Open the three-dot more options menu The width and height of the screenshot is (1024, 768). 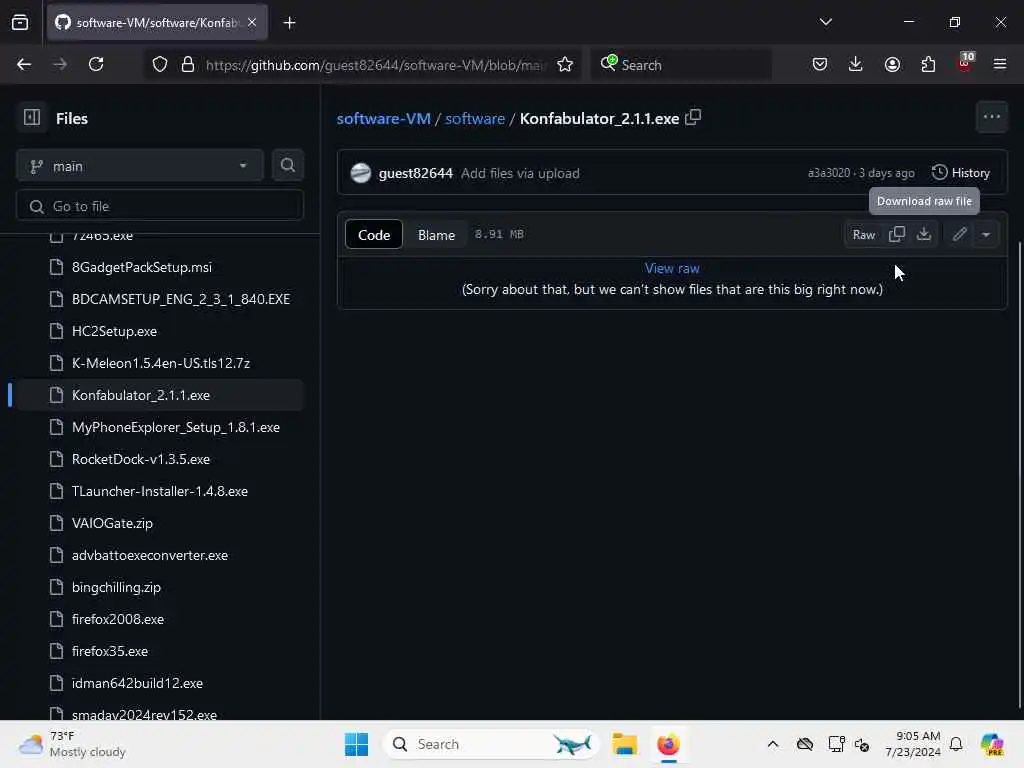point(991,117)
